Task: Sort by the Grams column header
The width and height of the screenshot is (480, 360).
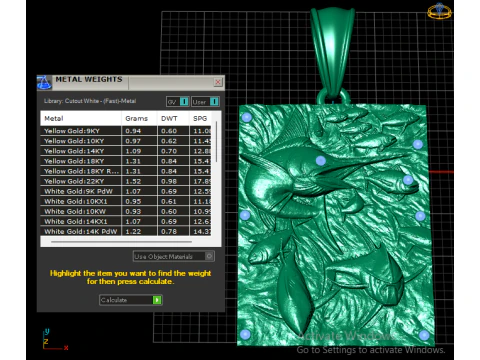Action: click(139, 118)
